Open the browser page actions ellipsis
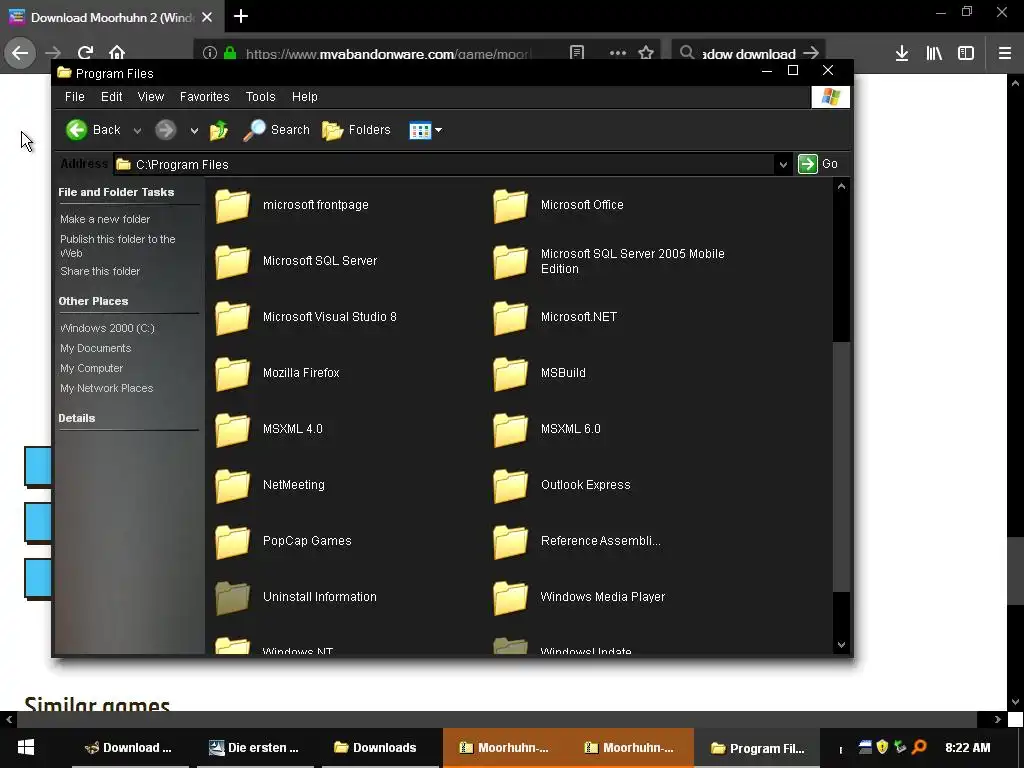The width and height of the screenshot is (1024, 768). pos(617,53)
